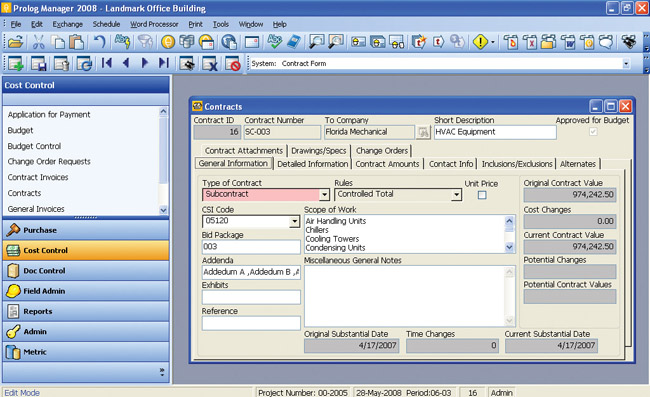The height and width of the screenshot is (397, 650).
Task: Switch to the Detailed Information tab
Action: 313,164
